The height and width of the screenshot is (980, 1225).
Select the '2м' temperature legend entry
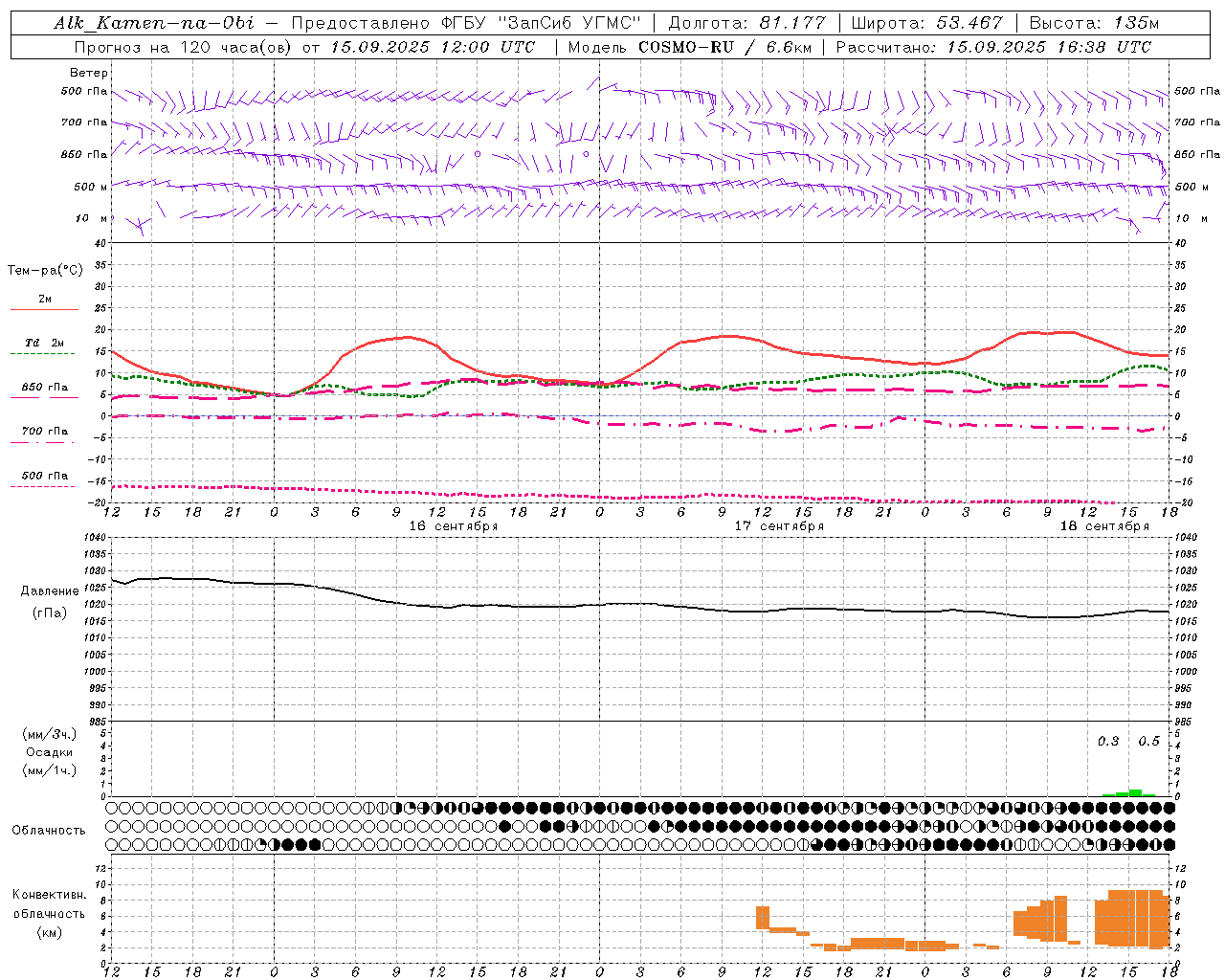click(x=45, y=300)
